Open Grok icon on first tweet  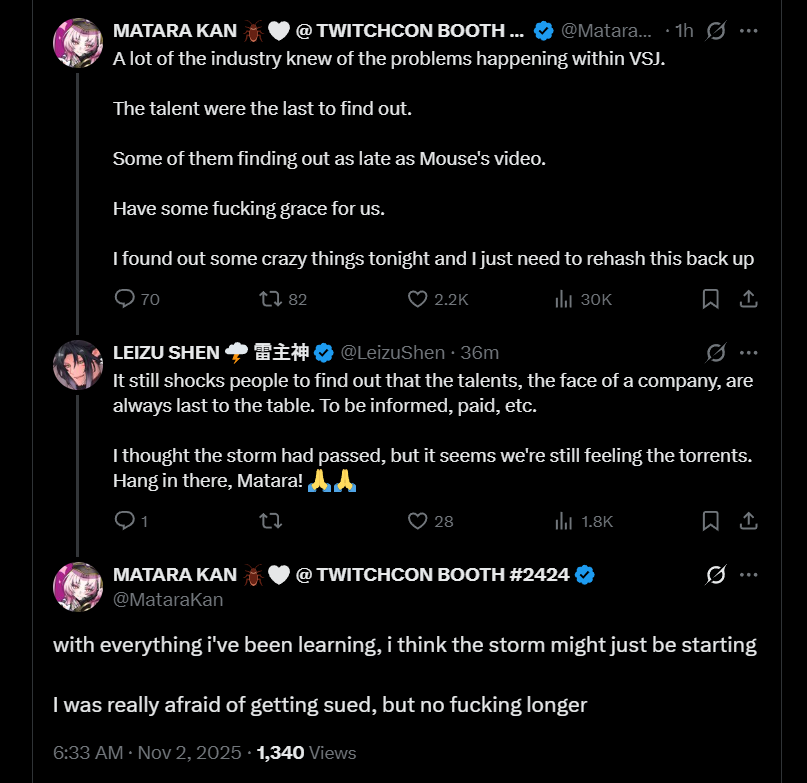tap(716, 30)
